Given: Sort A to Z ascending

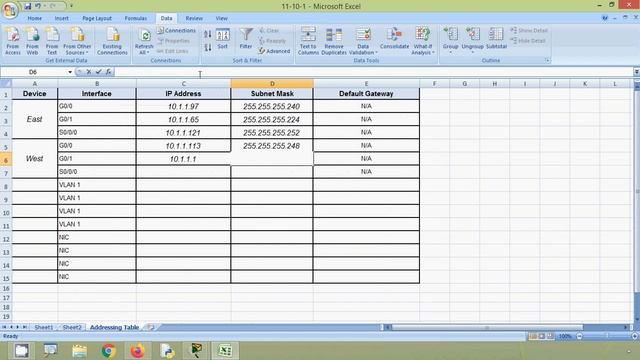Looking at the screenshot, I should 208,34.
